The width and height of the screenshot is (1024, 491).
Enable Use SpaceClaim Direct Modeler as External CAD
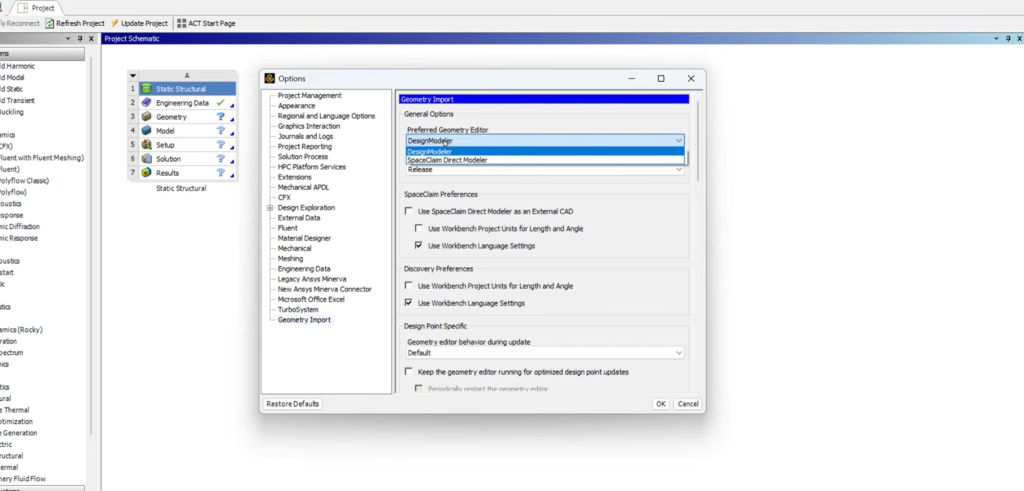409,211
